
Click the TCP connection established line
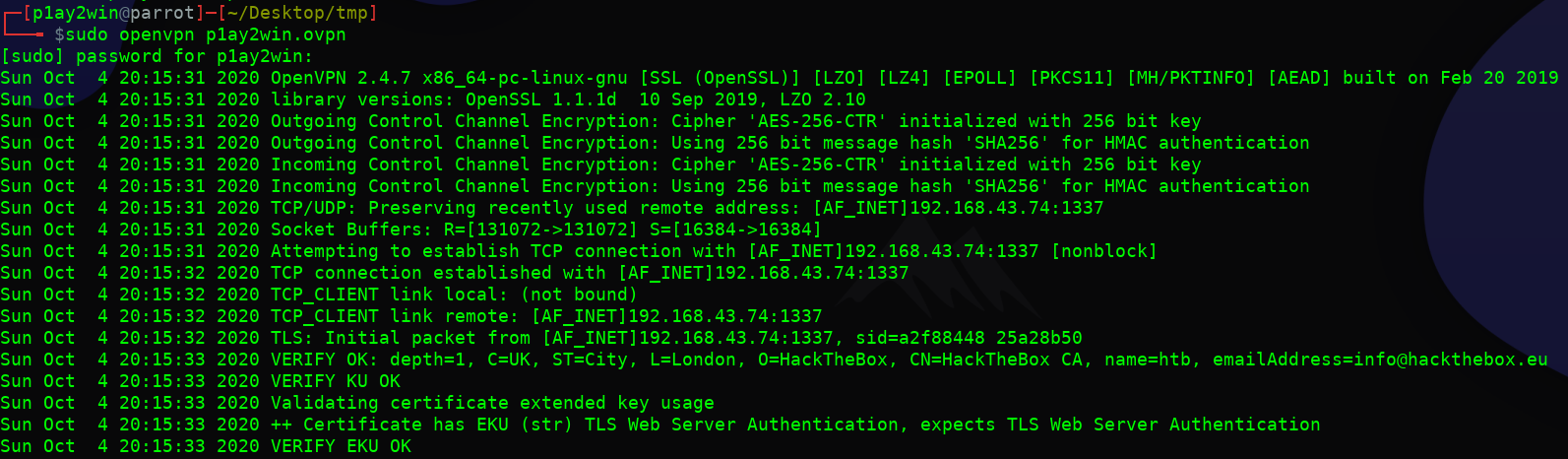589,273
